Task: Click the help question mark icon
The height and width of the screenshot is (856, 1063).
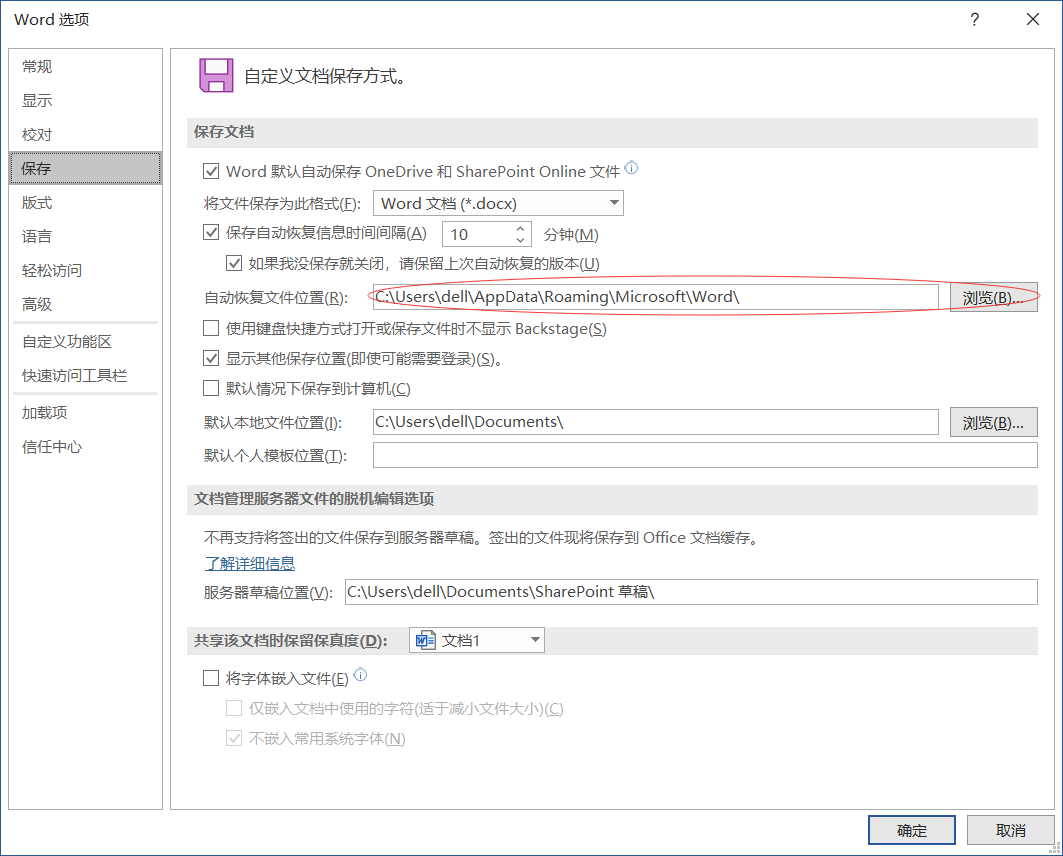Action: 974,19
